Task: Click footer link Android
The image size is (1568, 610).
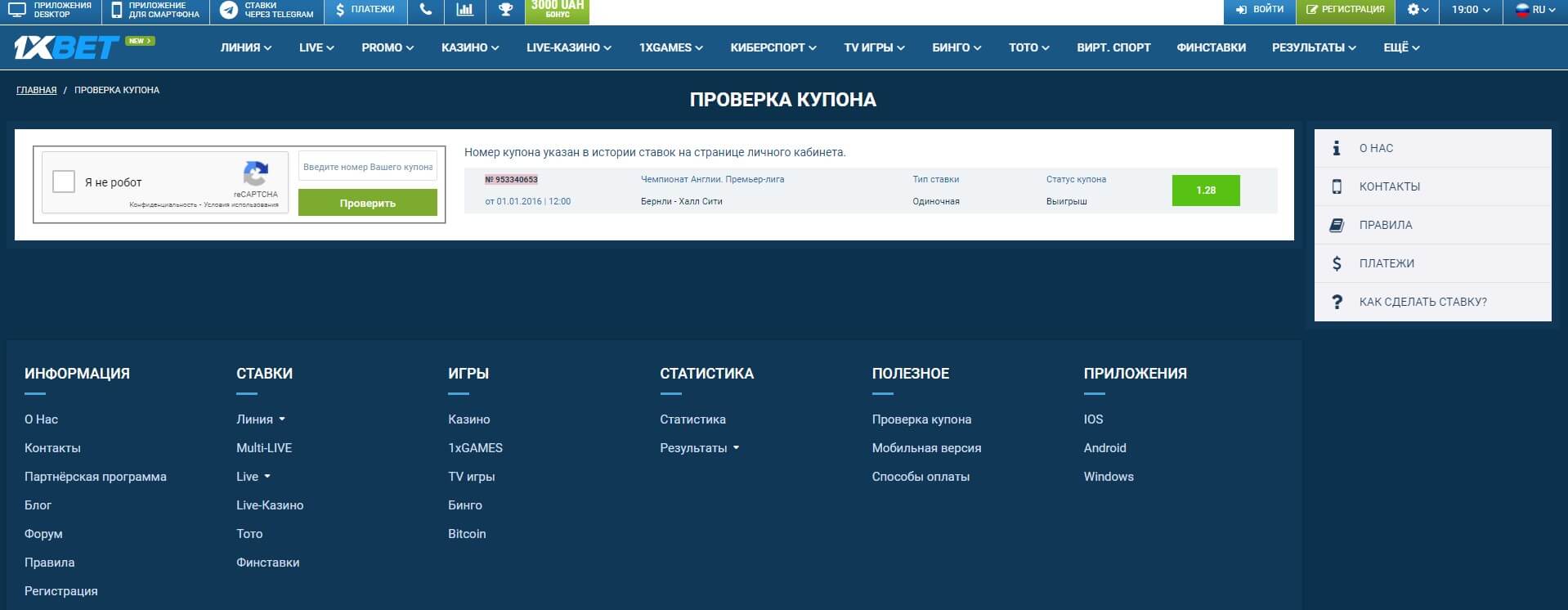Action: (x=1104, y=448)
